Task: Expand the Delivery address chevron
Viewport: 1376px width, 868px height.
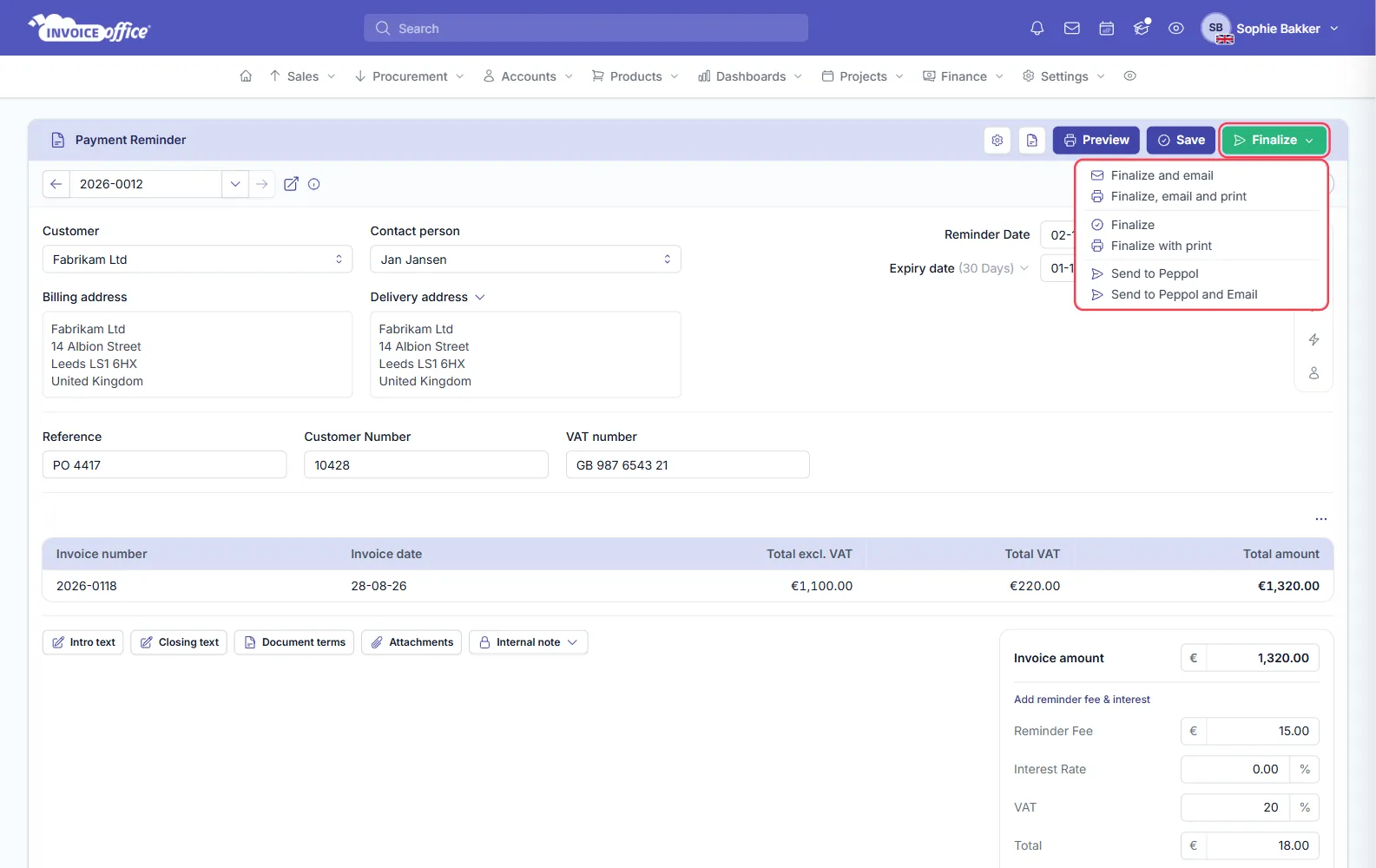Action: (479, 297)
